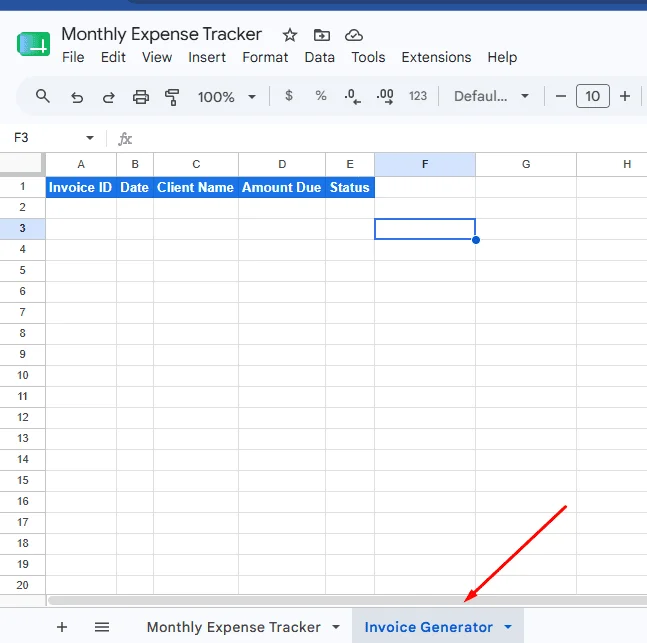Select the Amount Due header cell
Image resolution: width=647 pixels, height=643 pixels.
[x=282, y=187]
